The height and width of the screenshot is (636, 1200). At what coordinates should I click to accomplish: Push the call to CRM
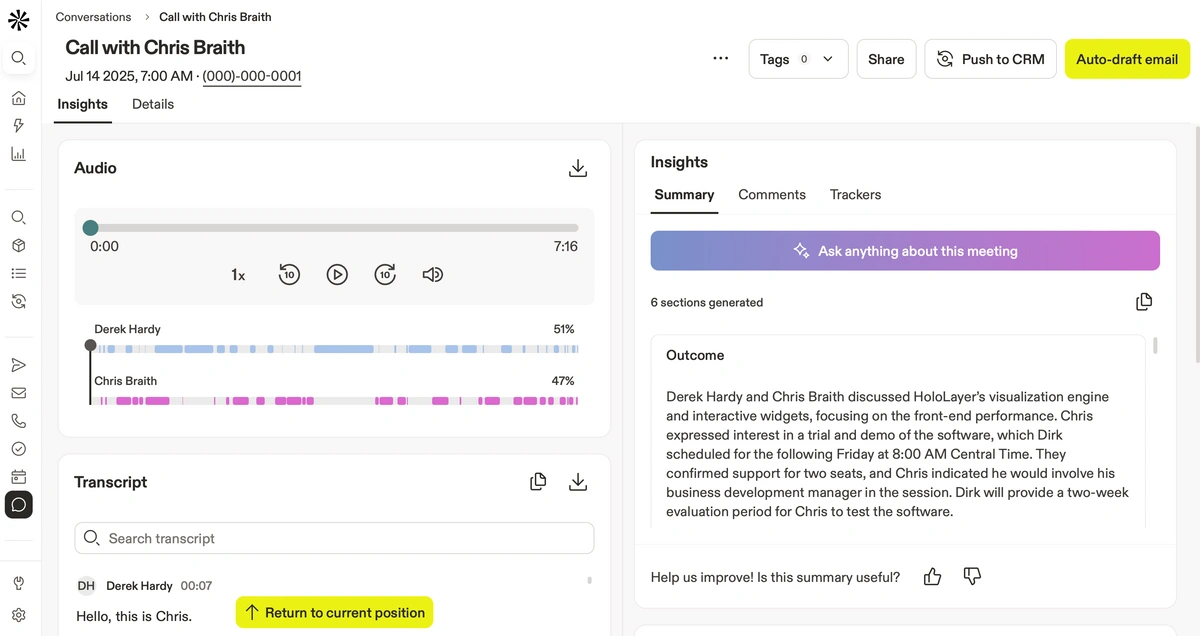(x=989, y=59)
